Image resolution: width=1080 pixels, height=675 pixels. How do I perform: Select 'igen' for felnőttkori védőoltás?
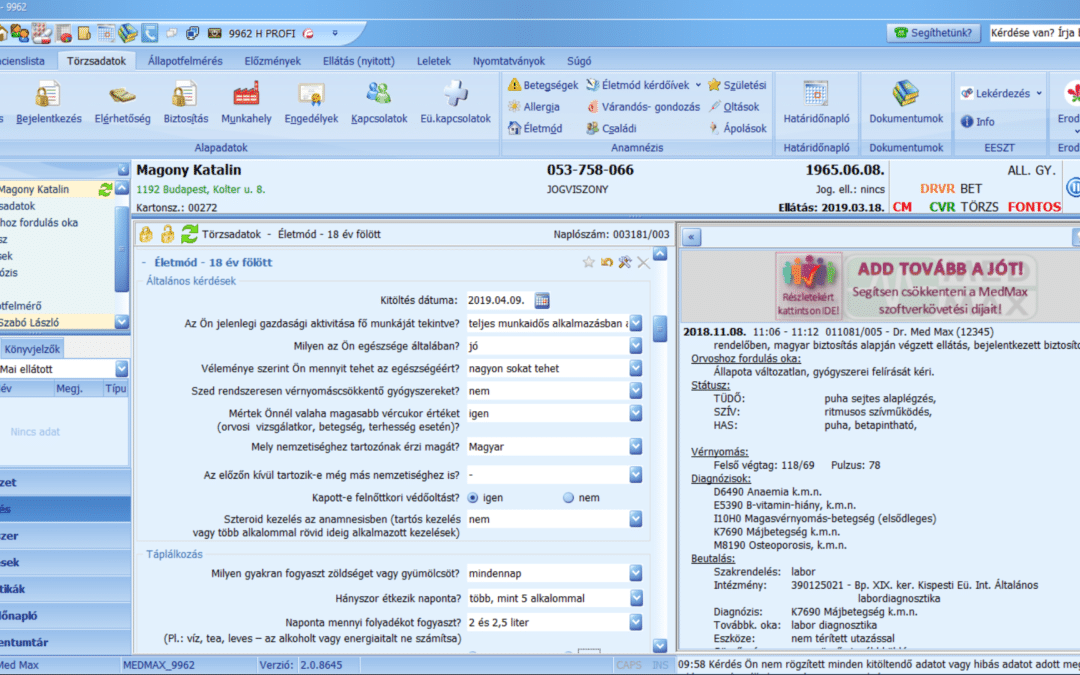(x=473, y=497)
